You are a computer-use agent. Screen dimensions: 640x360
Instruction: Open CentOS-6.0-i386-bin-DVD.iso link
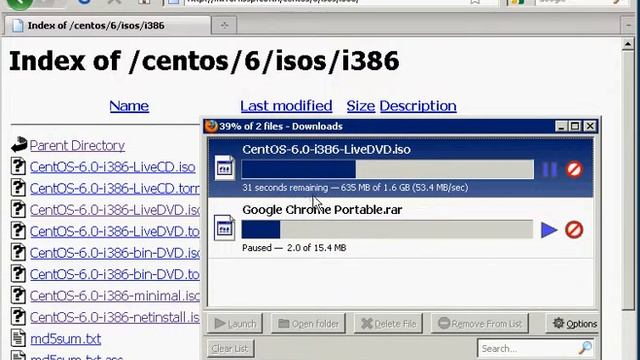pyautogui.click(x=115, y=253)
